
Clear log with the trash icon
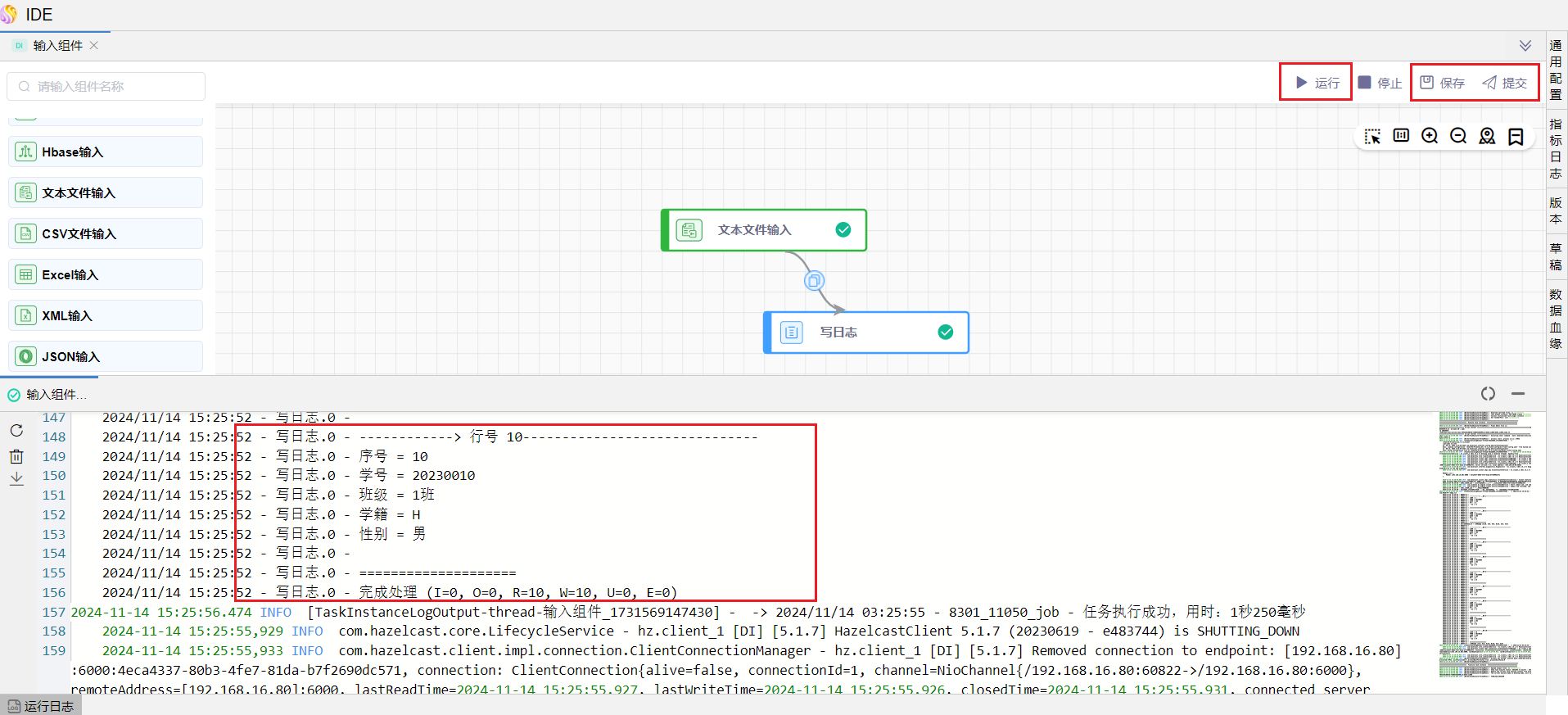16,456
